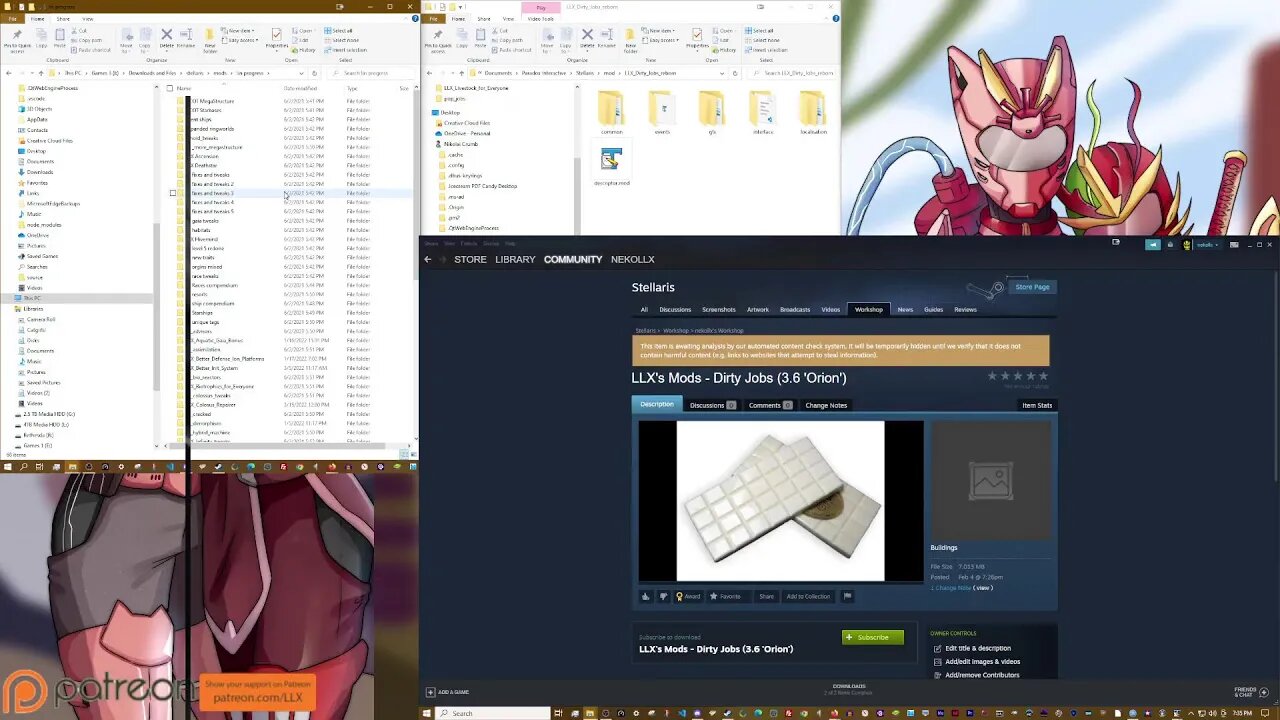This screenshot has height=720, width=1280.
Task: Switch to the Change Notes tab
Action: (x=826, y=405)
